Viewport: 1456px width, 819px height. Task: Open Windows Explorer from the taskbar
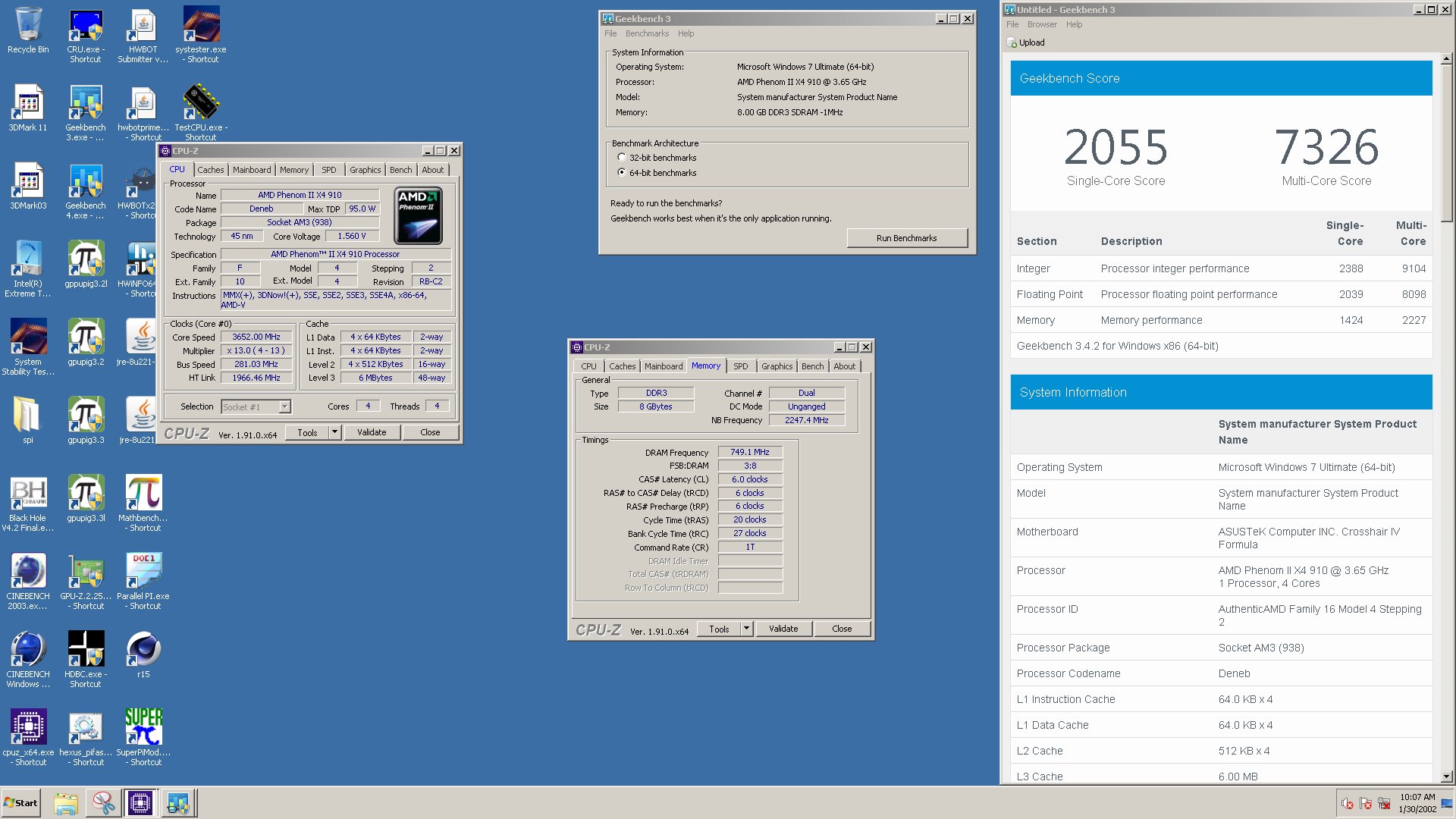click(66, 803)
